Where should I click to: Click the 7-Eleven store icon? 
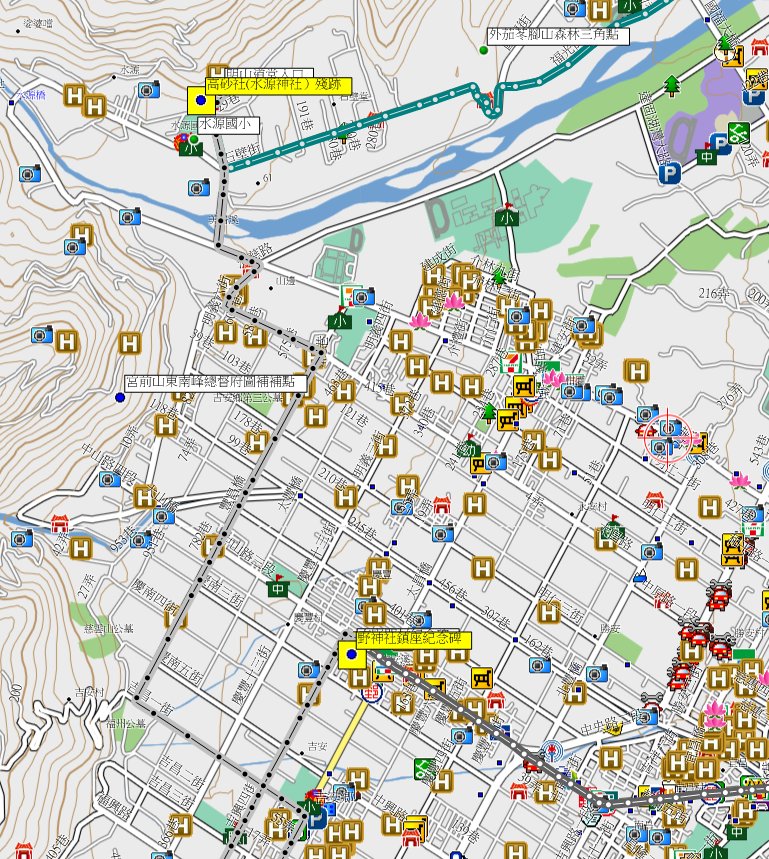coord(509,361)
